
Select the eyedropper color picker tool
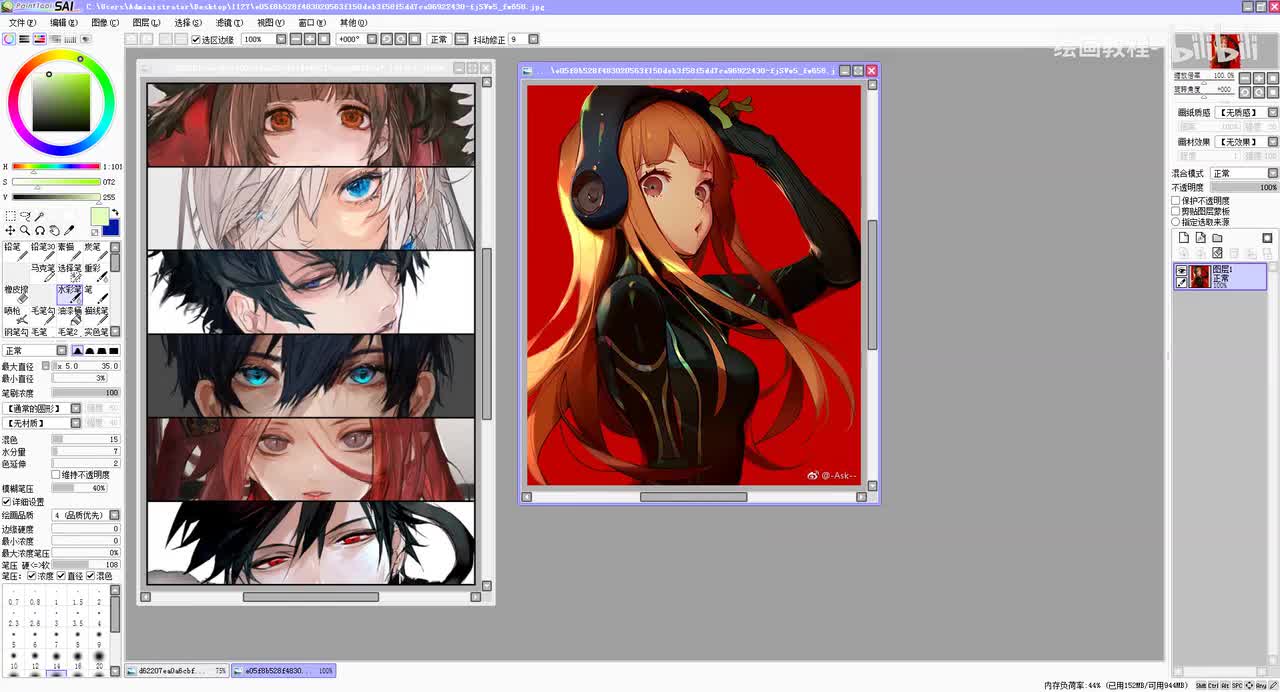(x=69, y=231)
